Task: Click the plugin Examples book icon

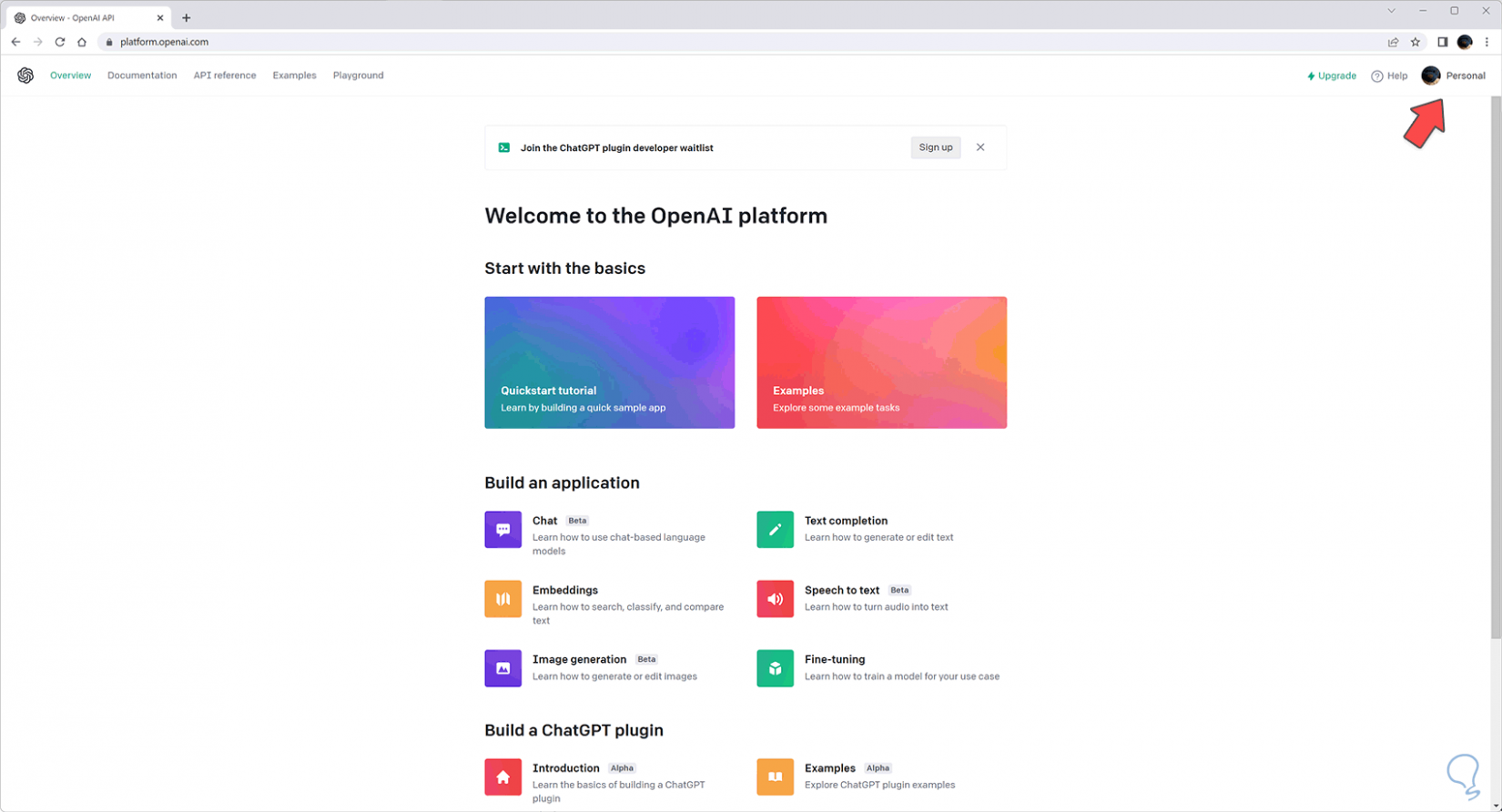Action: click(776, 777)
